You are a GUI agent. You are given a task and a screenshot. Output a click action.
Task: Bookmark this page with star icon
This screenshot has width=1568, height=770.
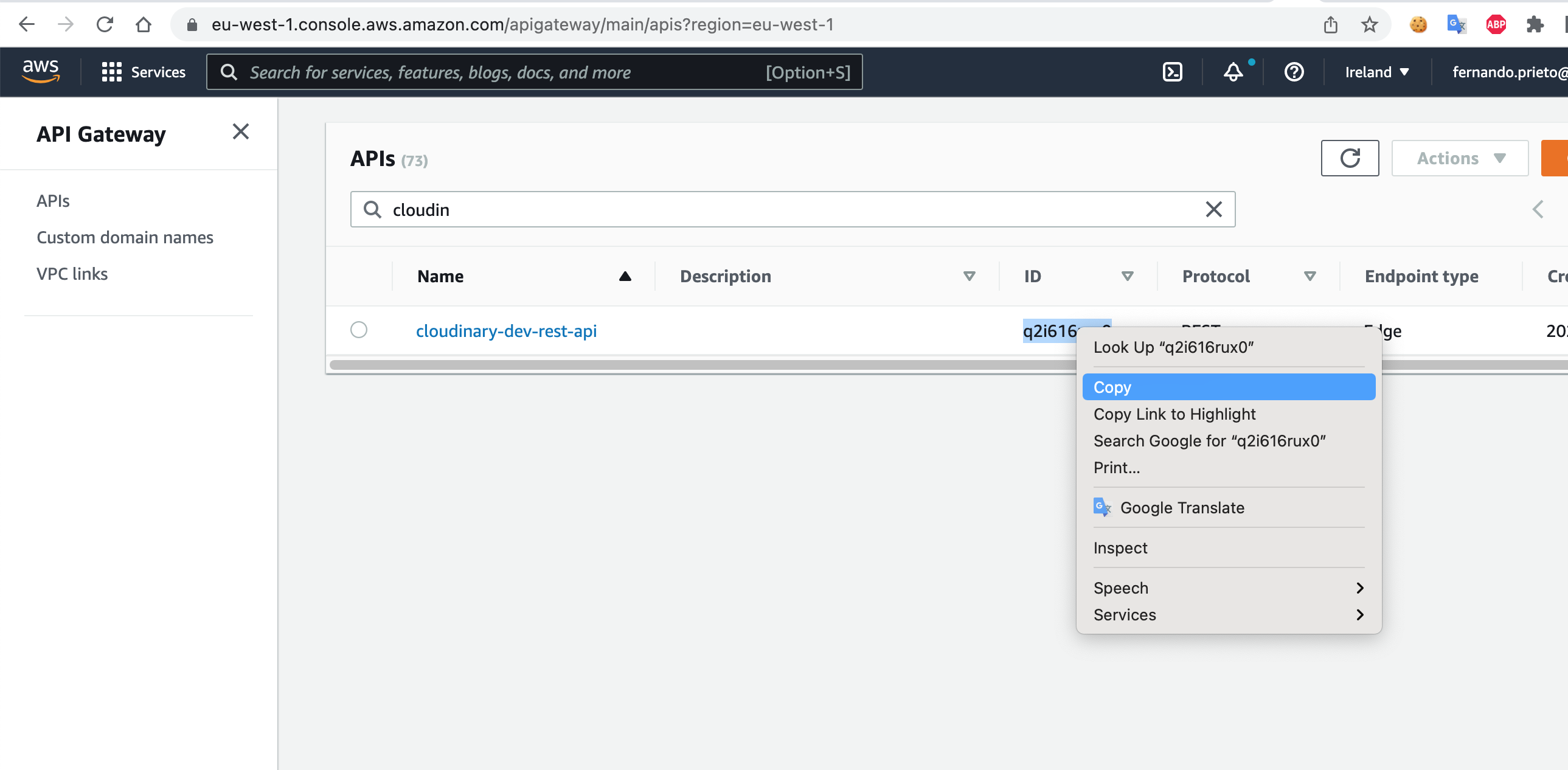coord(1369,25)
